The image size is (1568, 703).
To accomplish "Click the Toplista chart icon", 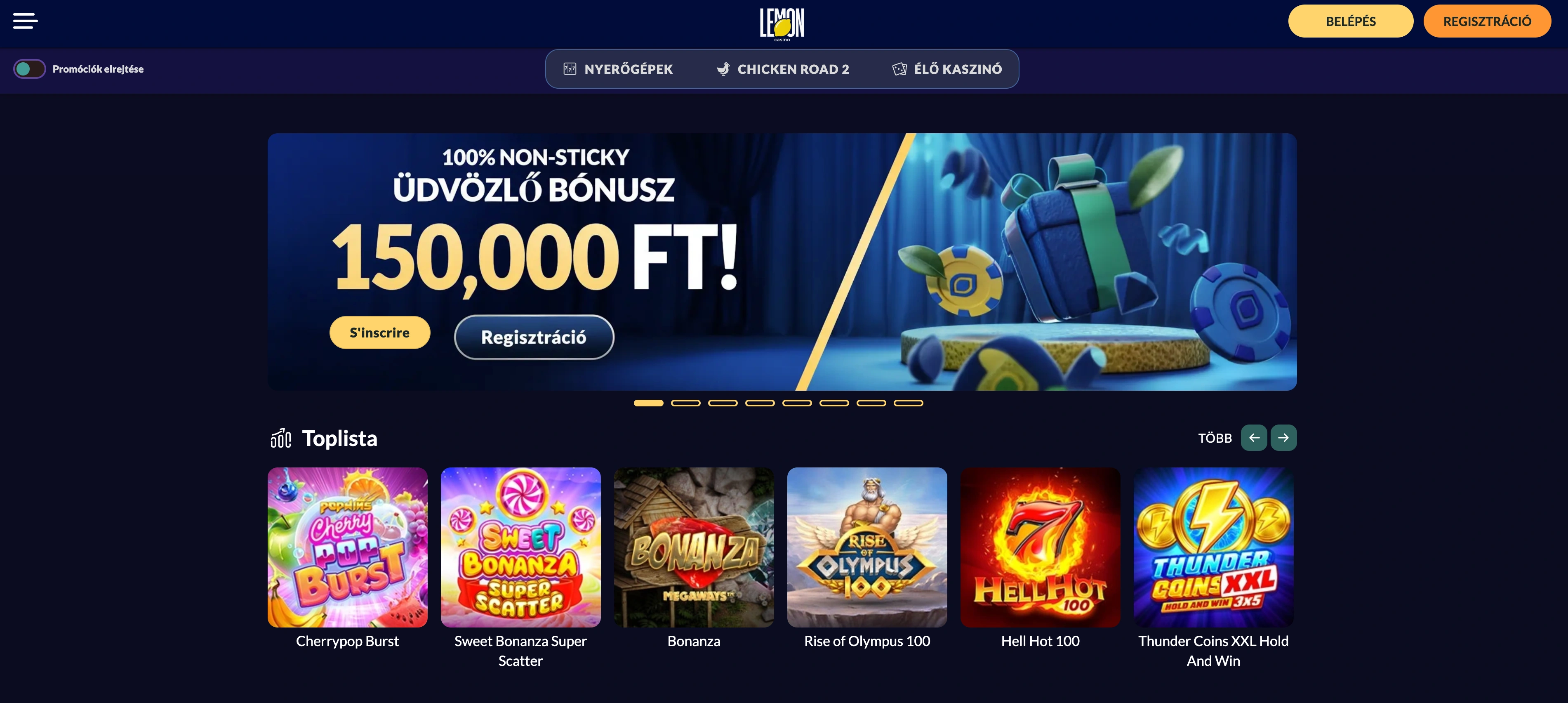I will click(280, 438).
